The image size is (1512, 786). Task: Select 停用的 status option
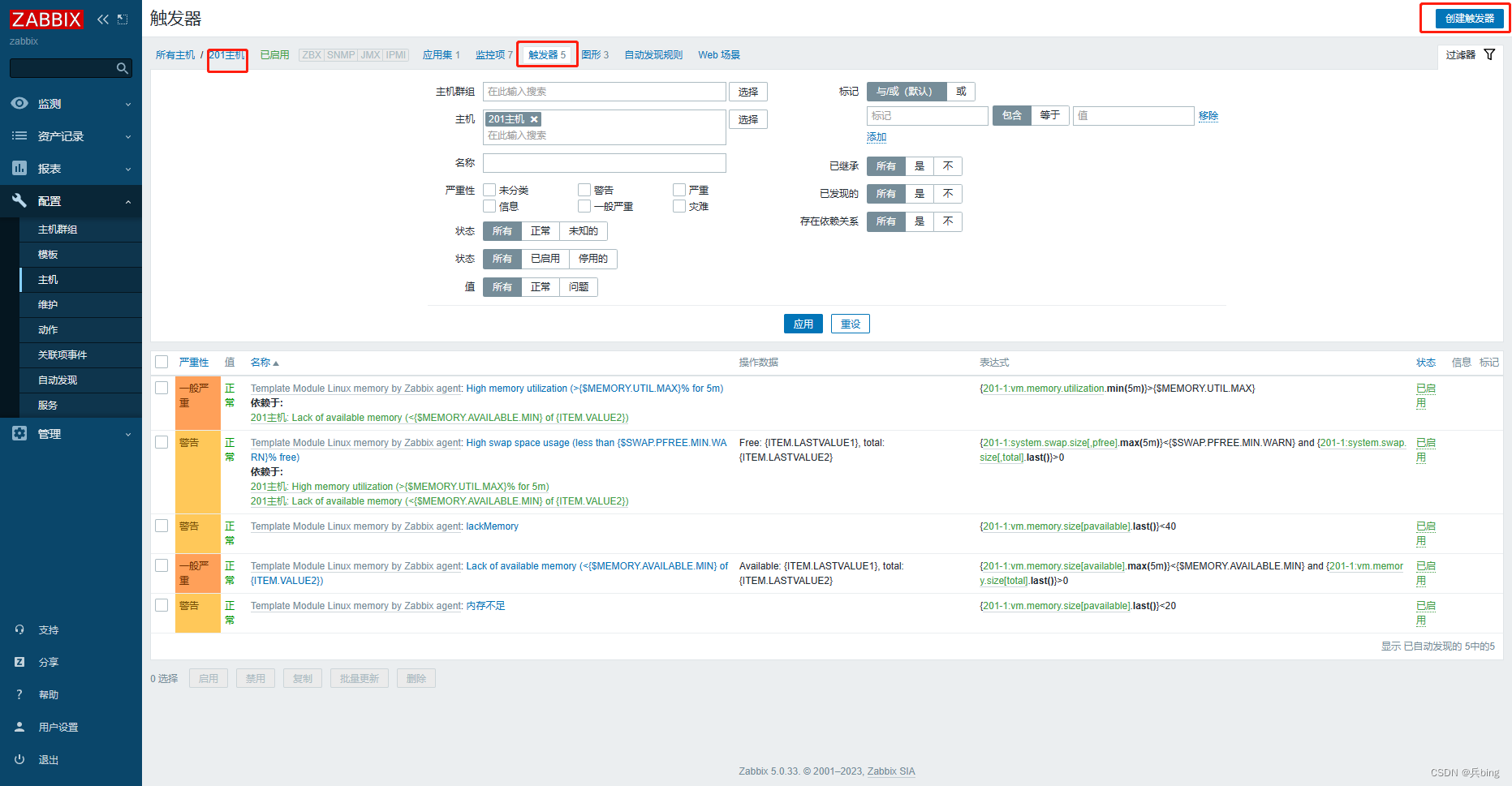click(x=593, y=259)
